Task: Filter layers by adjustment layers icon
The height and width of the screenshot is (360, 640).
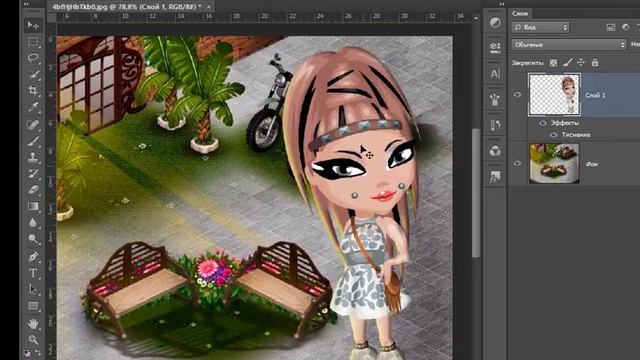Action: (626, 27)
